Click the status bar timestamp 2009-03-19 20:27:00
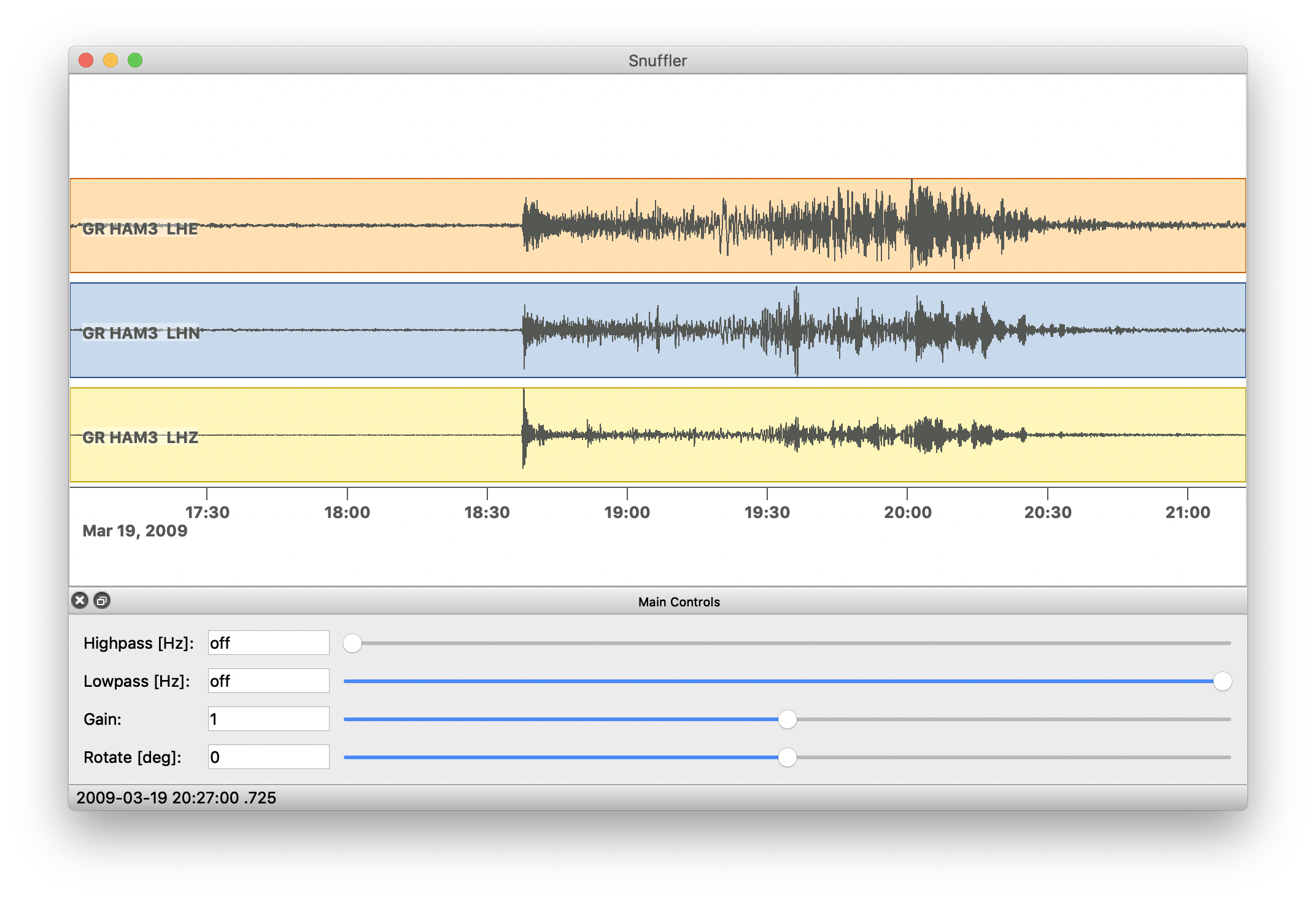 point(176,798)
